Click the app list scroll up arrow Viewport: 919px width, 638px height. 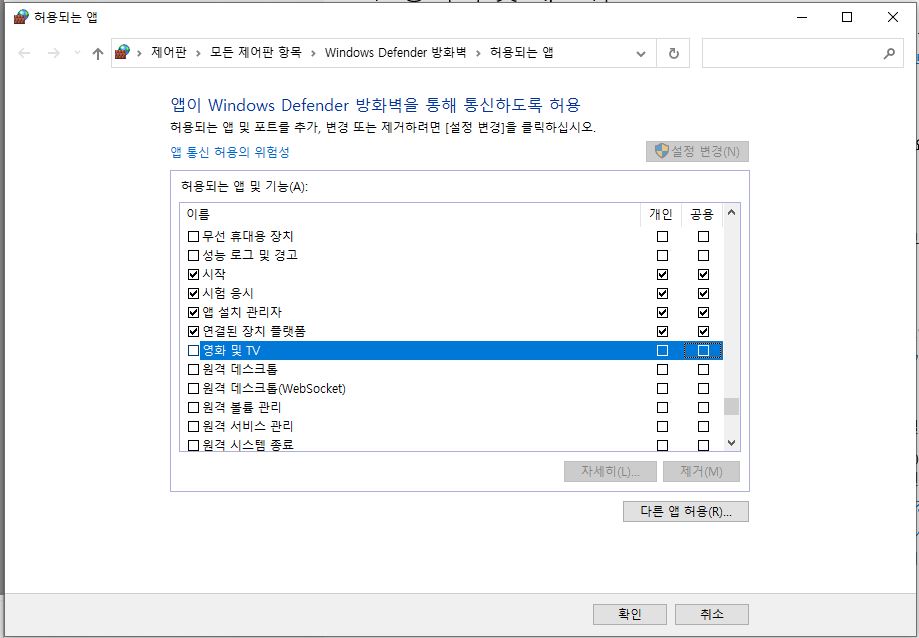tap(731, 213)
